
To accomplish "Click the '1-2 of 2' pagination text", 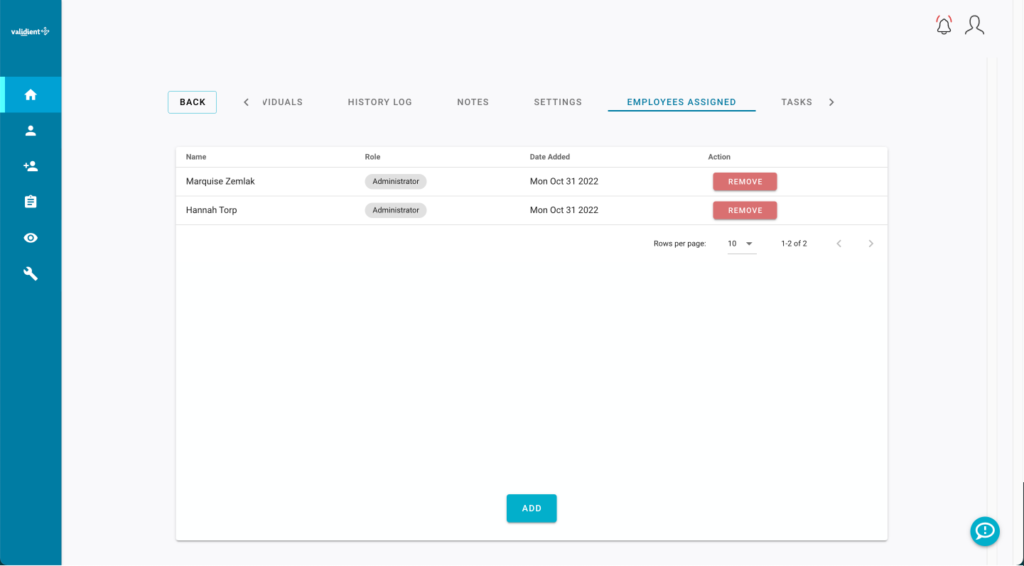I will [x=794, y=244].
